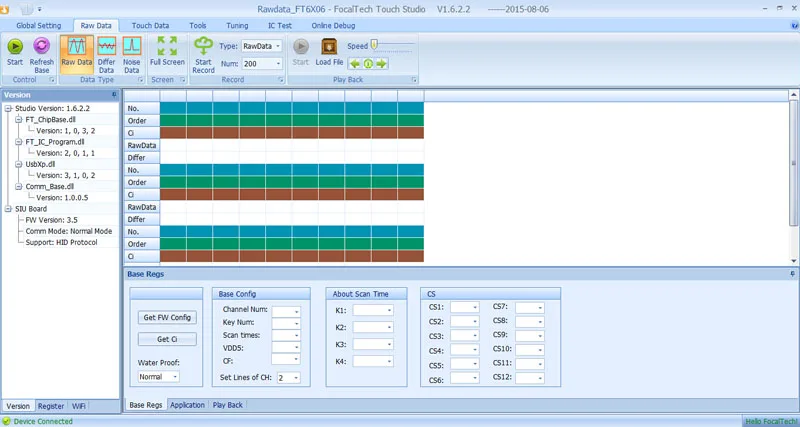Viewport: 800px width, 427px height.
Task: Open the K1 dropdown
Action: pyautogui.click(x=389, y=310)
